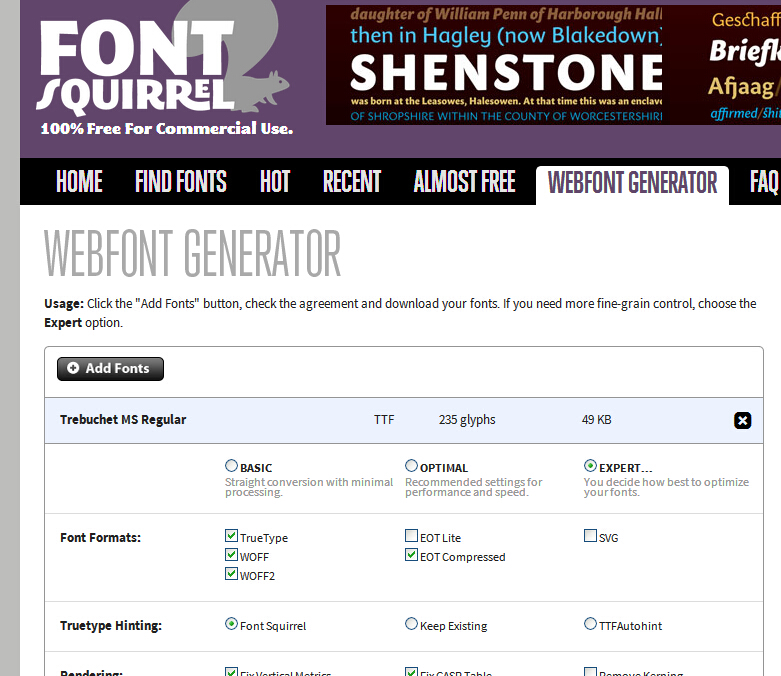Uncheck the WOFF format checkbox

231,555
